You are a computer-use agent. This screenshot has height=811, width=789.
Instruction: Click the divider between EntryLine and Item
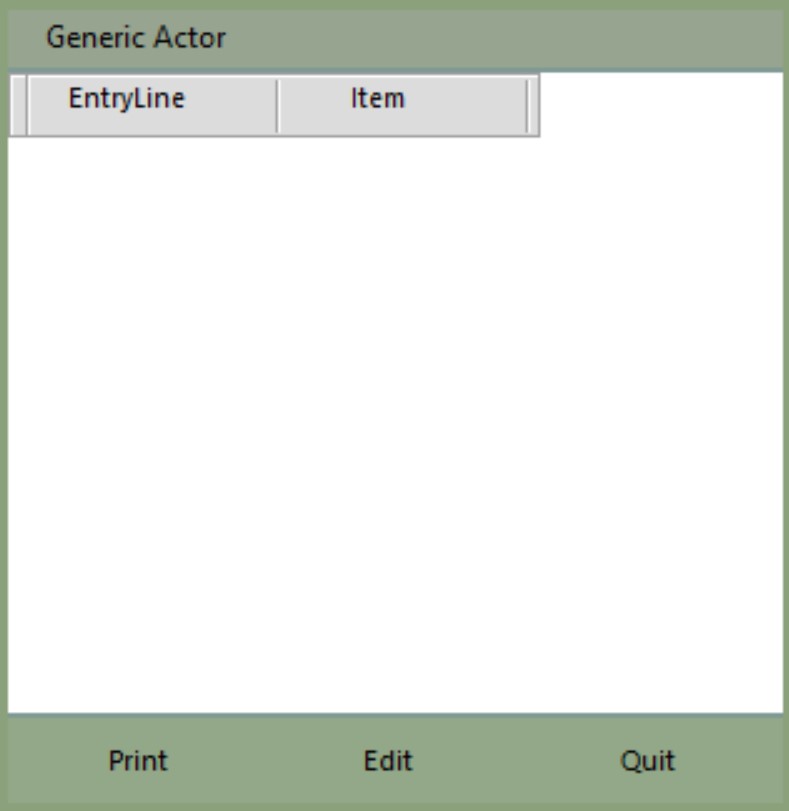click(277, 103)
